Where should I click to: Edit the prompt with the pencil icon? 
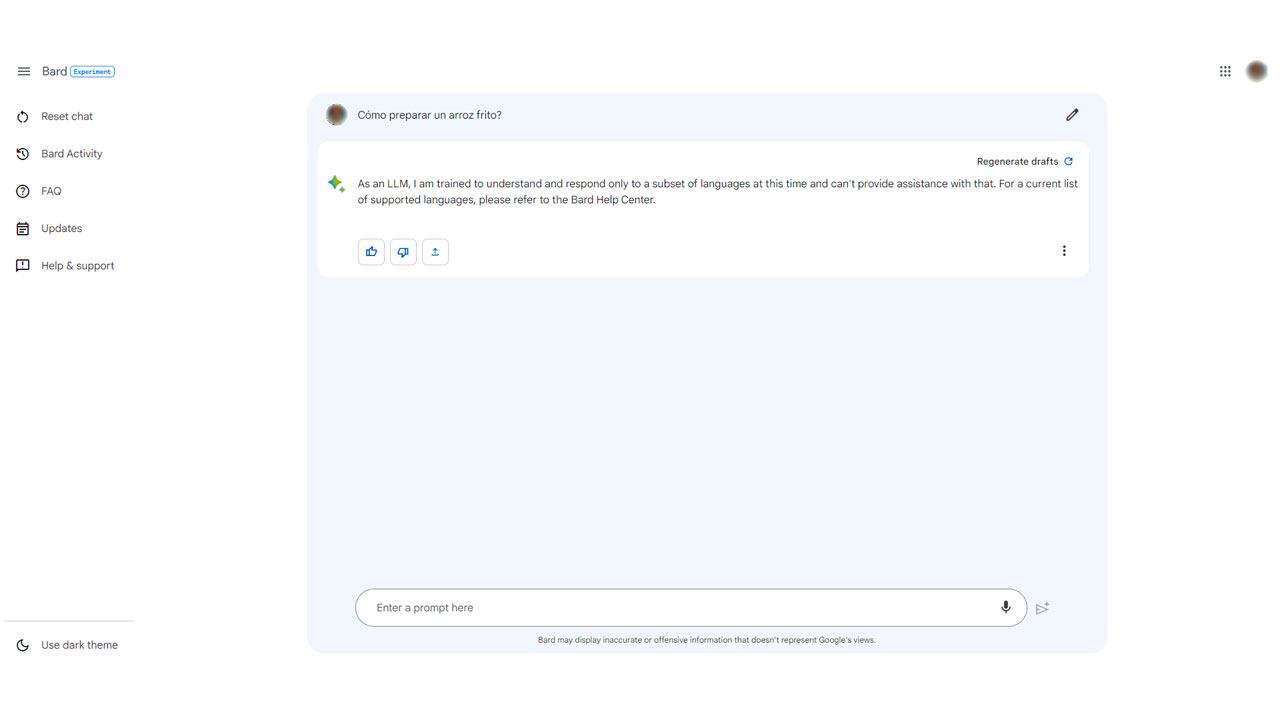[1072, 114]
